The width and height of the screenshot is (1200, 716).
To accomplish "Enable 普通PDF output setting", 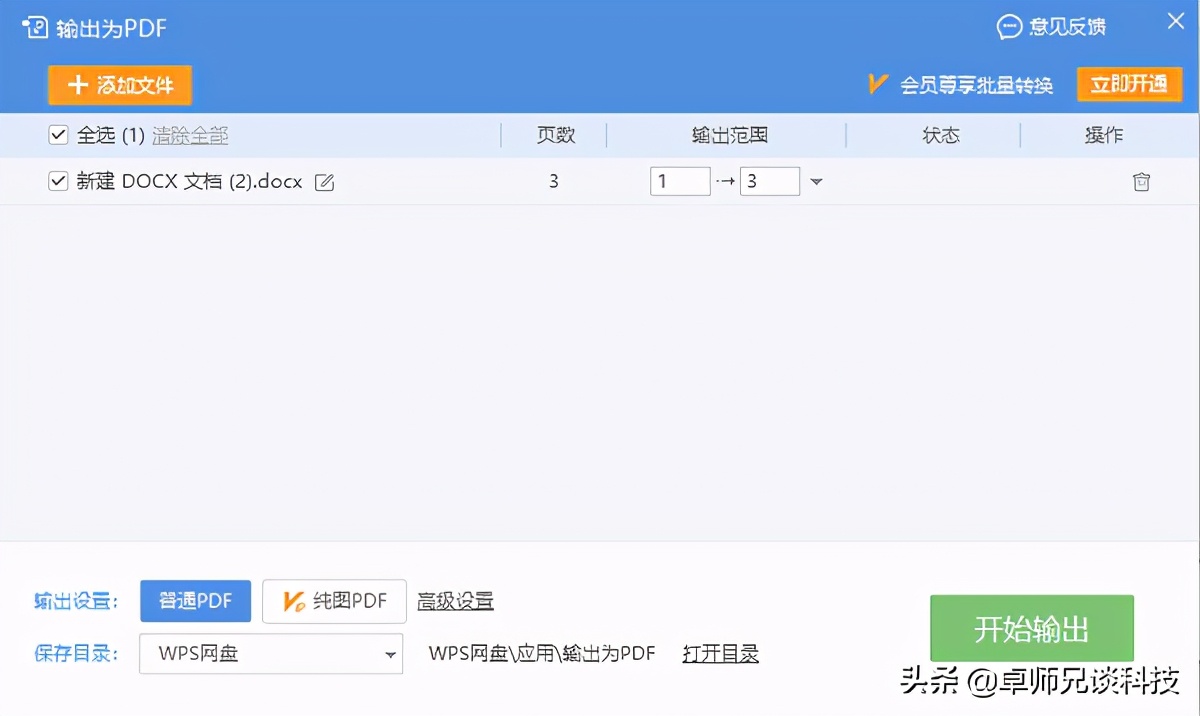I will 195,601.
